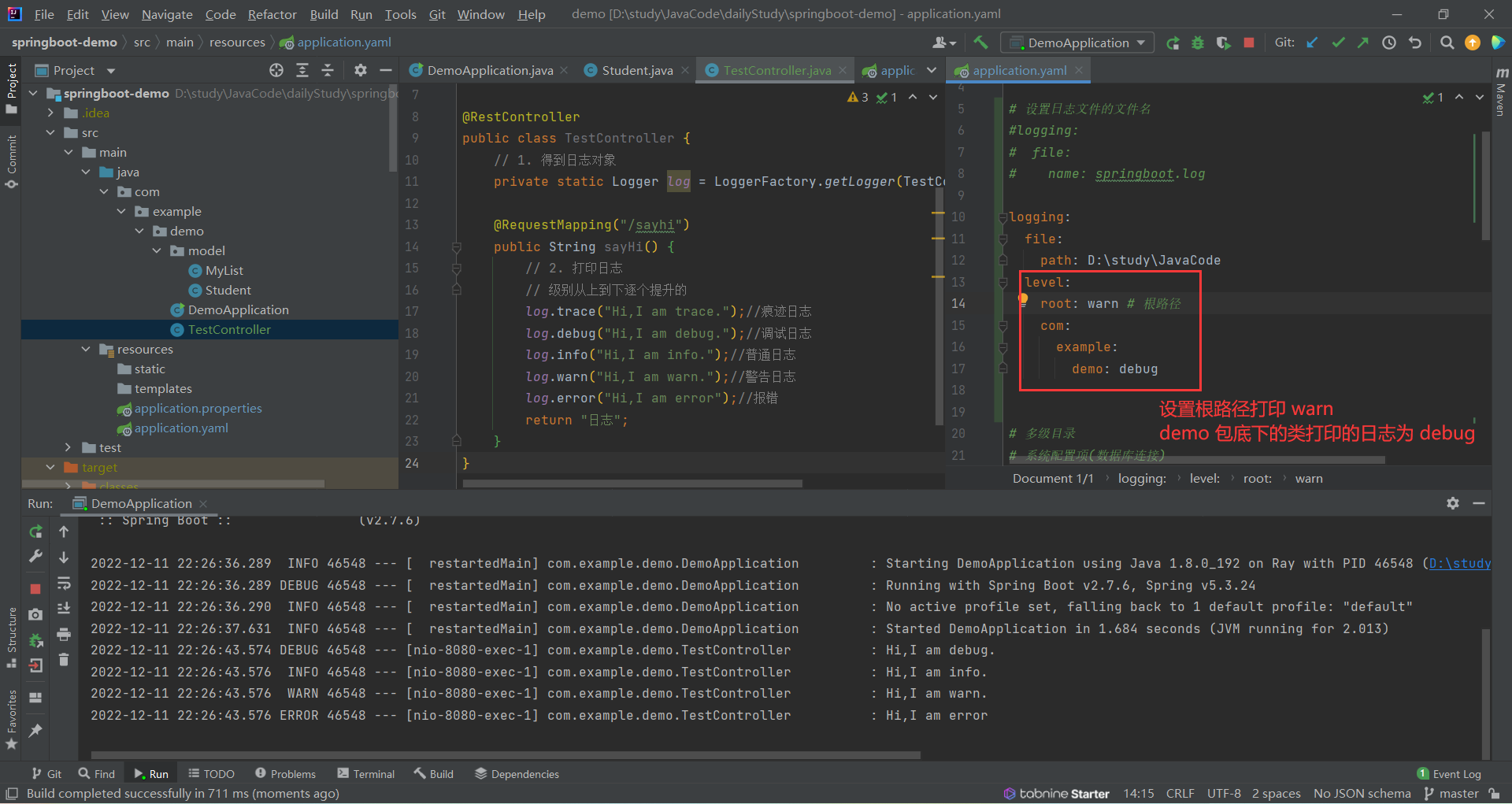Rerun DemoApplication from top toolbar
The height and width of the screenshot is (804, 1512).
pos(1173,43)
